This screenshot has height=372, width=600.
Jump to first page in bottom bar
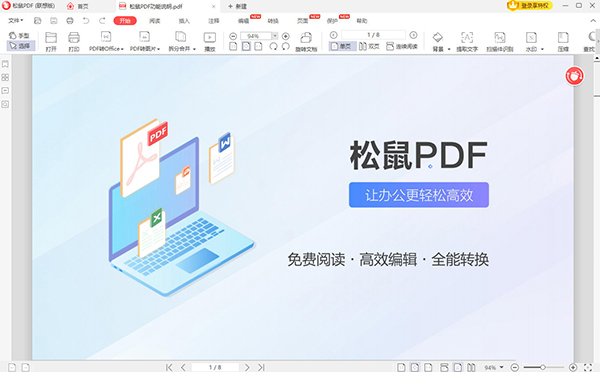pyautogui.click(x=169, y=367)
